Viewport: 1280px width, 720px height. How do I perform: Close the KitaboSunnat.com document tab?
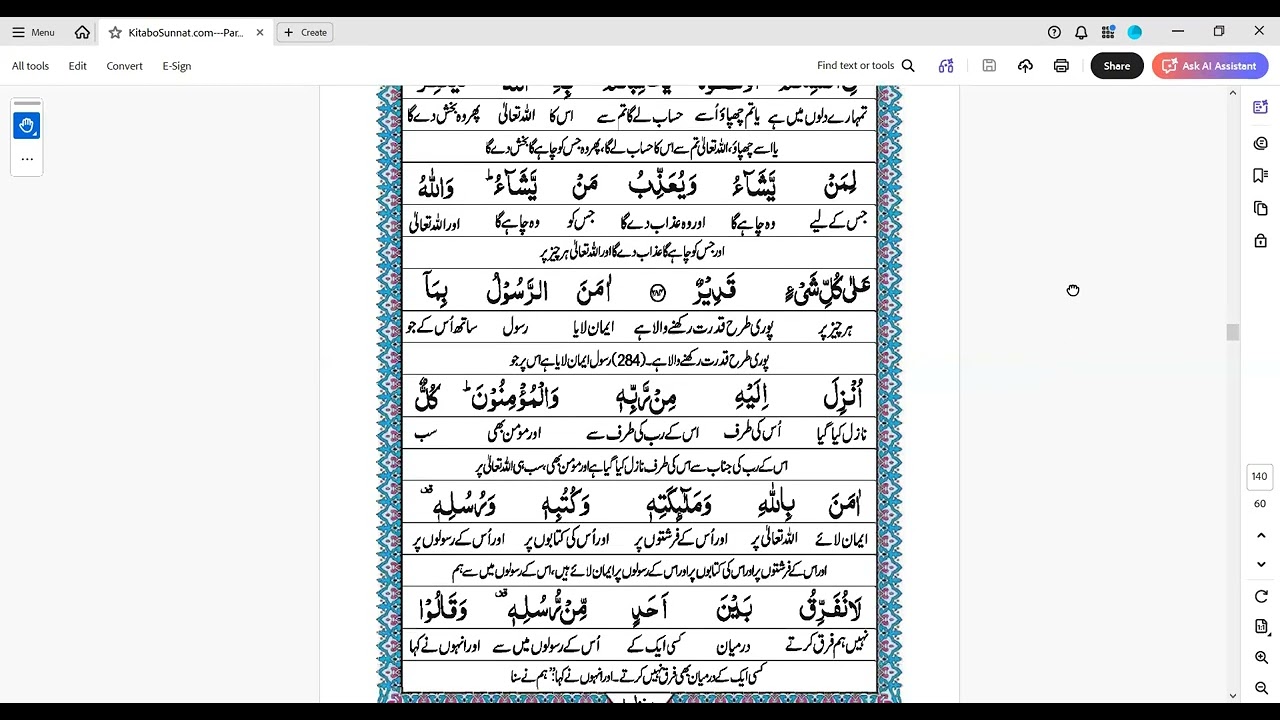point(260,32)
